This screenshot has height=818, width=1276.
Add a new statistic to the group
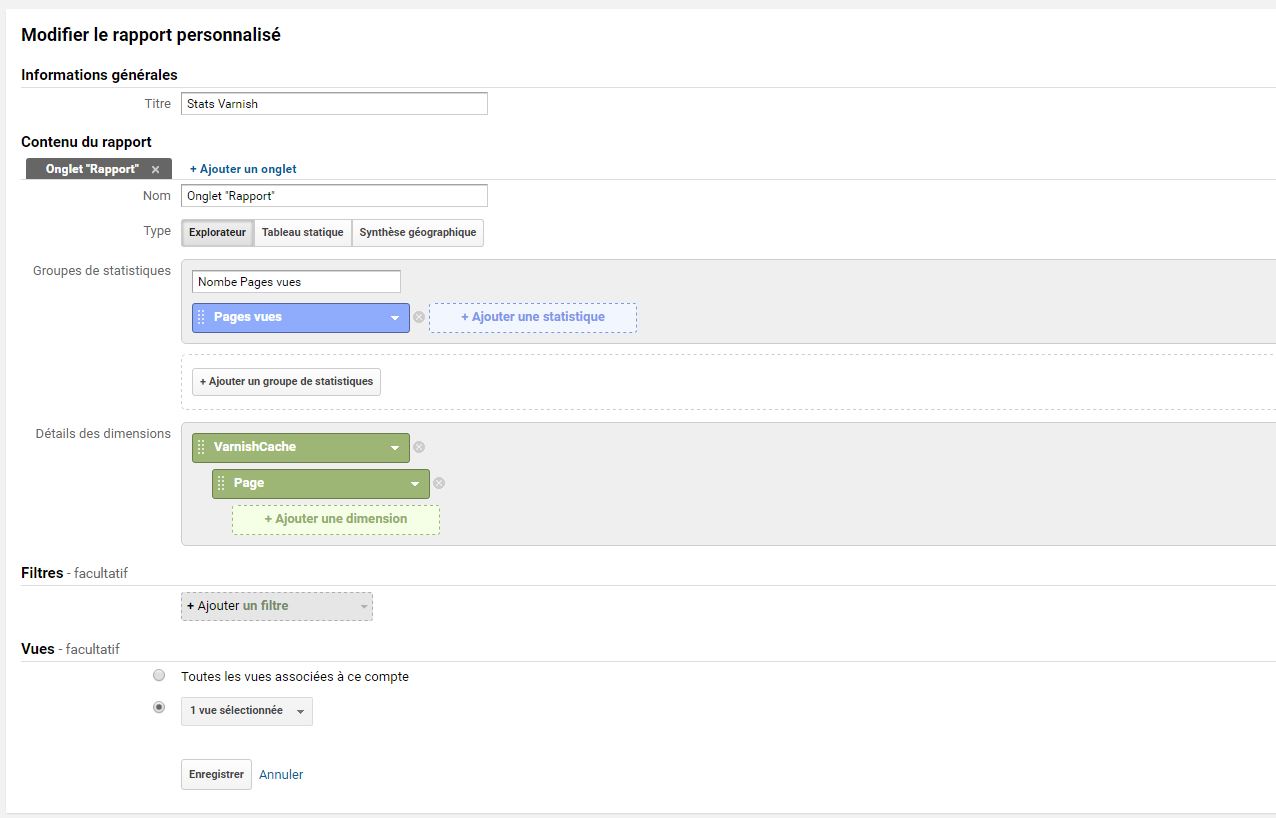tap(532, 317)
